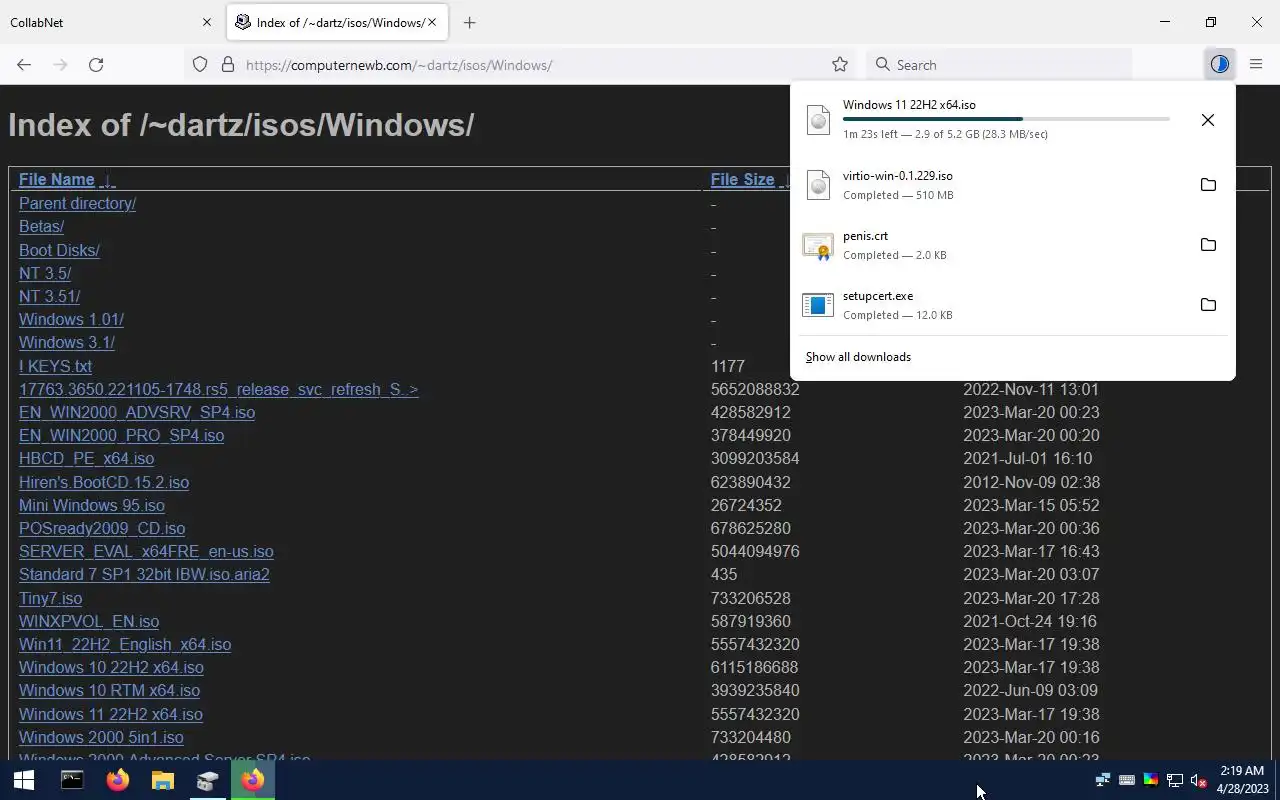Open the muted volume tray icon
Image resolution: width=1280 pixels, height=800 pixels.
point(1198,780)
